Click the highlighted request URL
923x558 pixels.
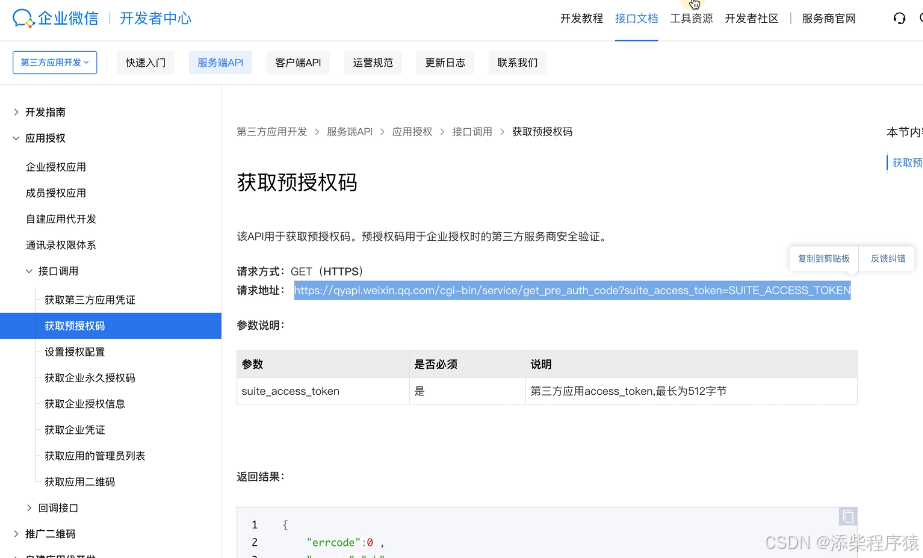[572, 290]
